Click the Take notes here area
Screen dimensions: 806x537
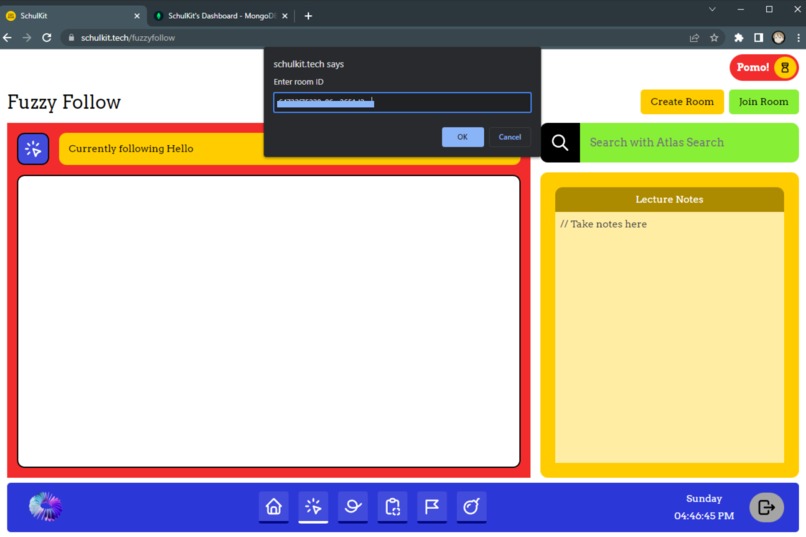pos(669,337)
